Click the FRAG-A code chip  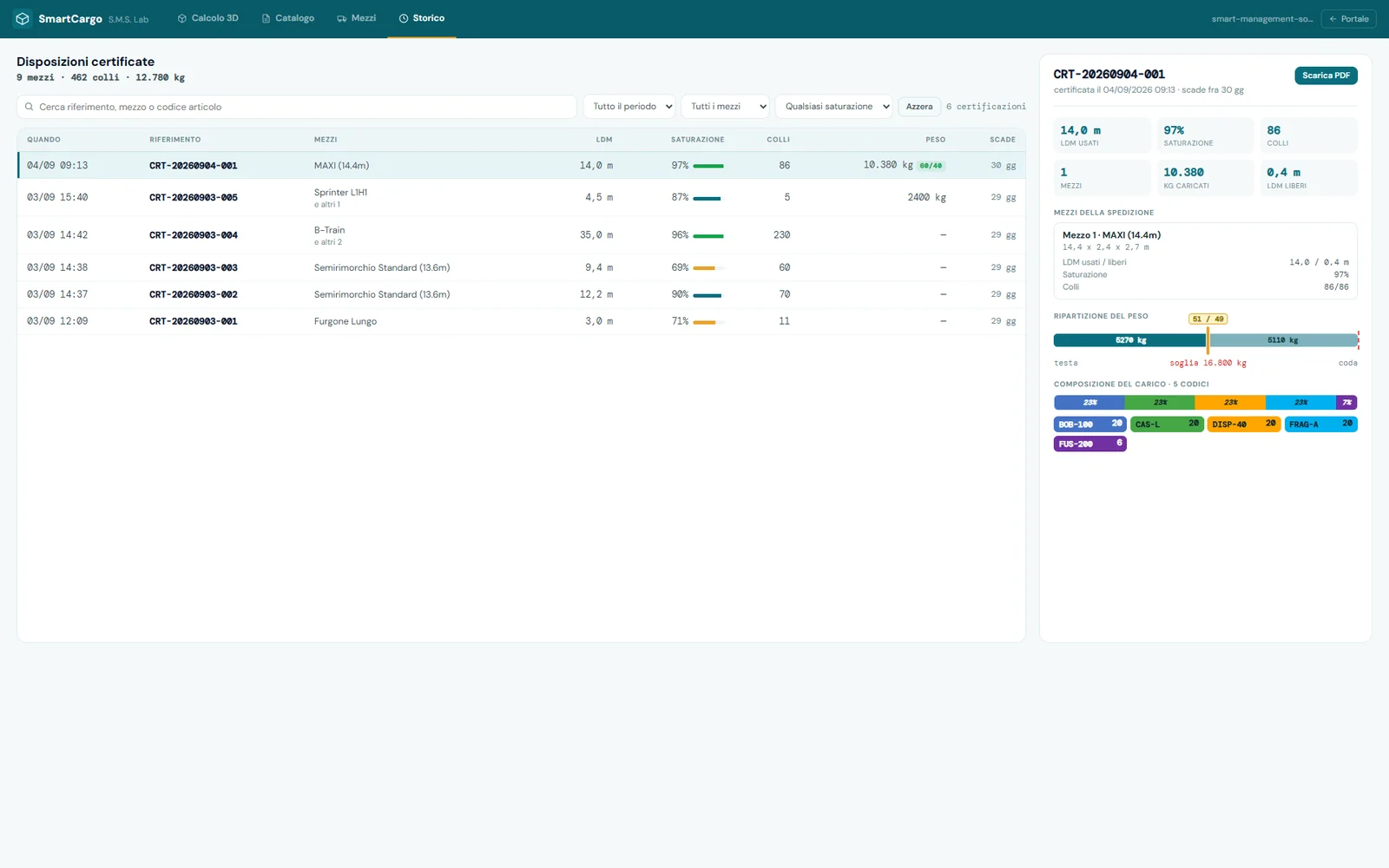click(1320, 424)
